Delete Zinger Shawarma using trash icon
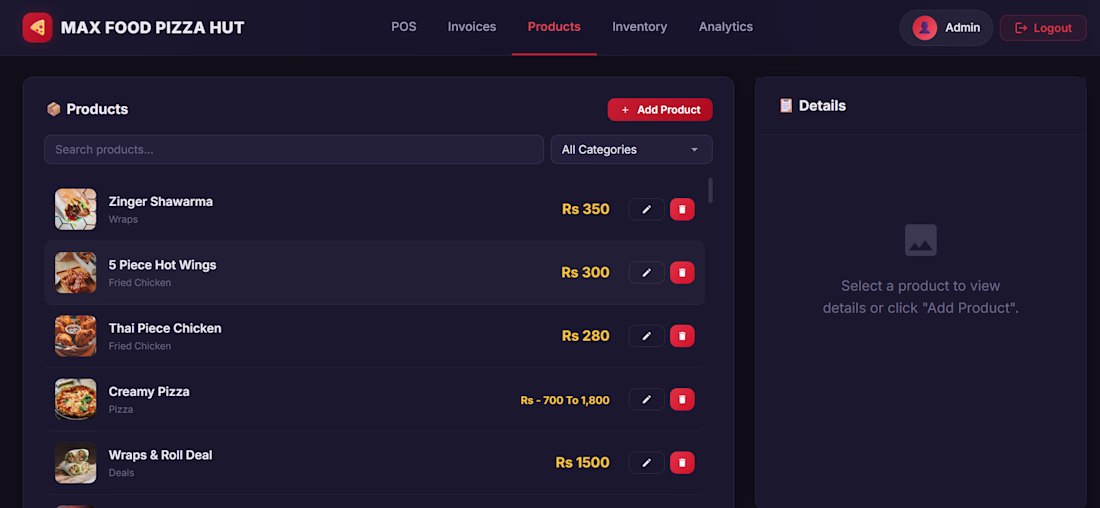Viewport: 1100px width, 508px height. coord(682,209)
